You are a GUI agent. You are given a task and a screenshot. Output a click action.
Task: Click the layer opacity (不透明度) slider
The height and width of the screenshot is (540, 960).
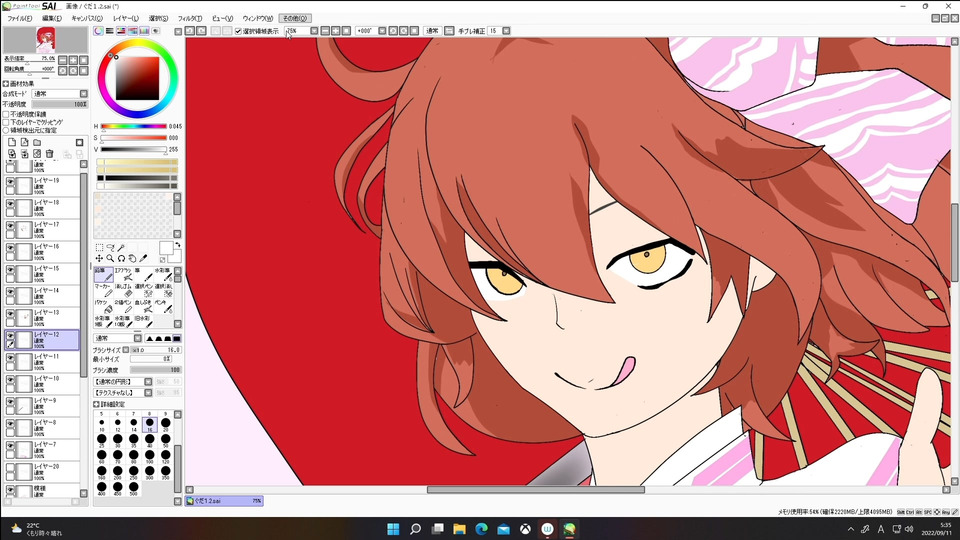tap(60, 105)
